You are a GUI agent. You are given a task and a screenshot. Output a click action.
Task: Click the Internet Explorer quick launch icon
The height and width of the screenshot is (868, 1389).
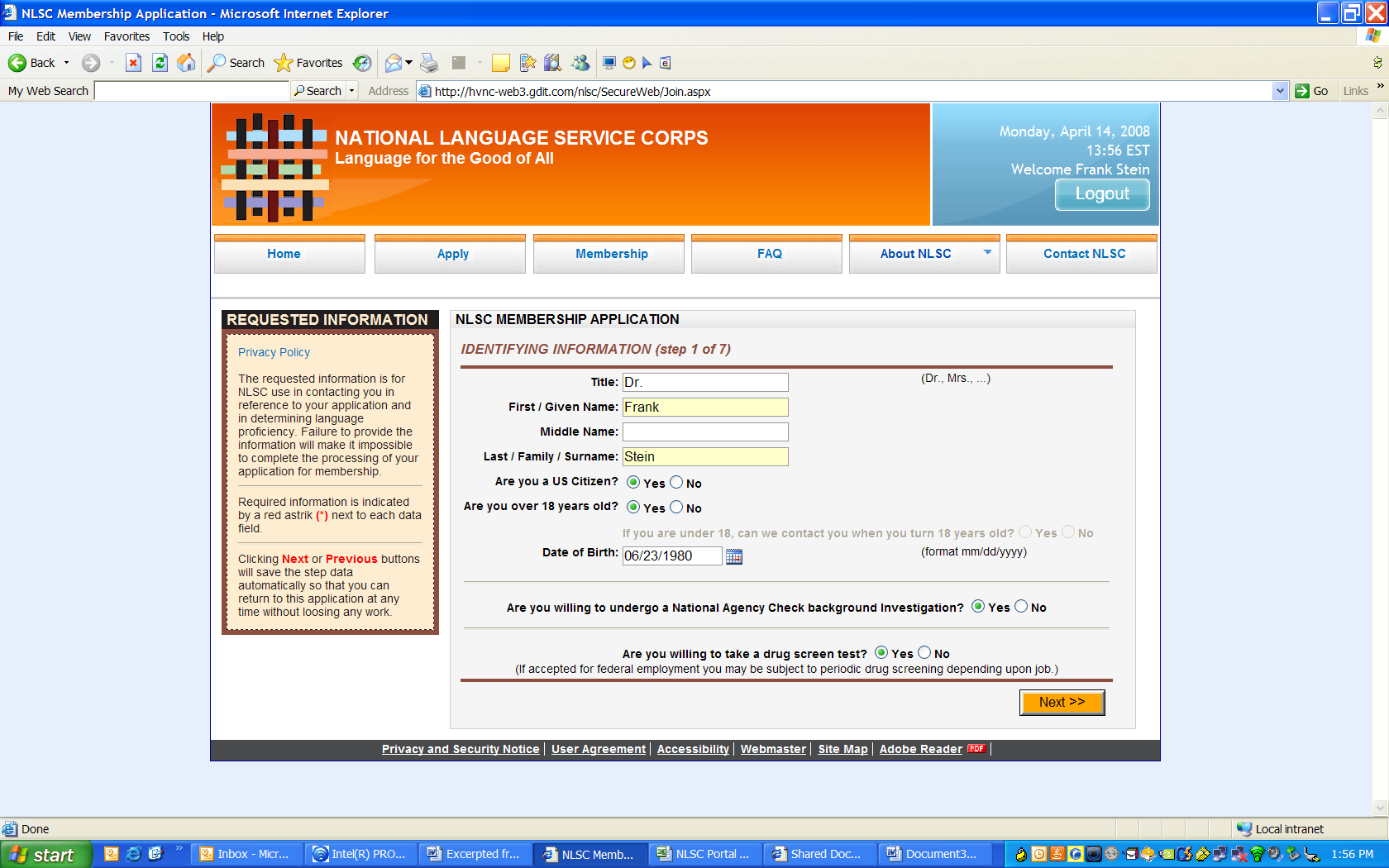(x=133, y=854)
